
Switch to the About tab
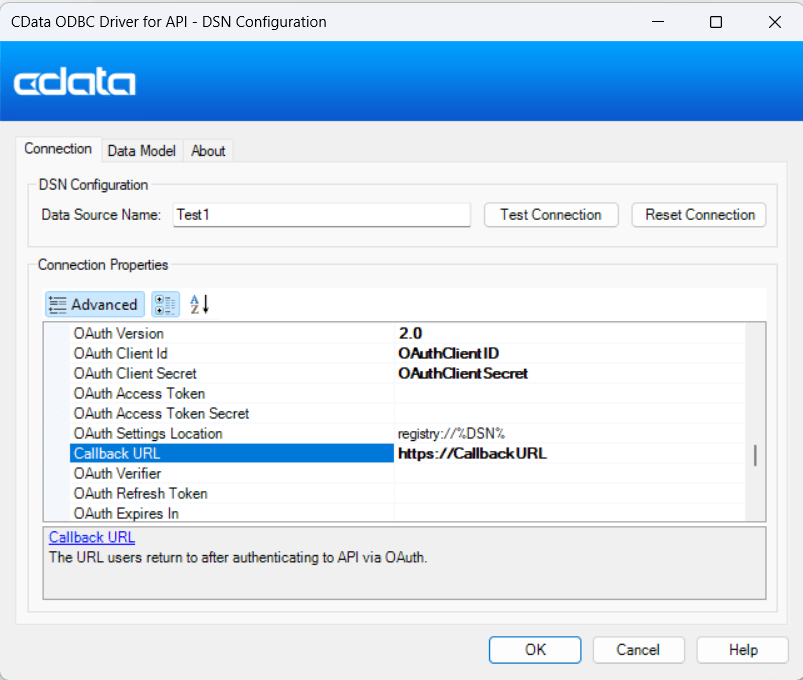click(x=208, y=151)
